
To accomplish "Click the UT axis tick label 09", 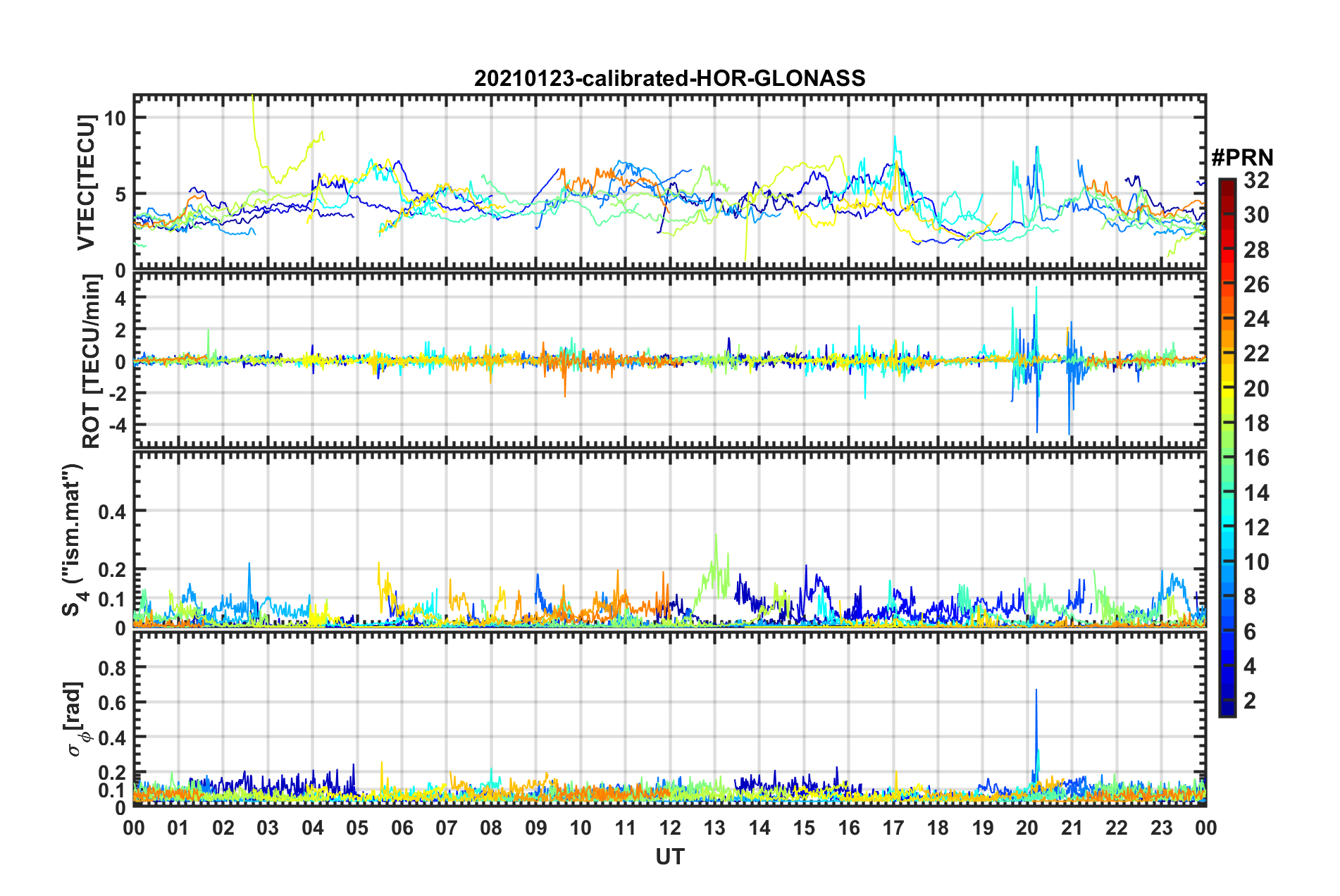I will click(x=536, y=827).
